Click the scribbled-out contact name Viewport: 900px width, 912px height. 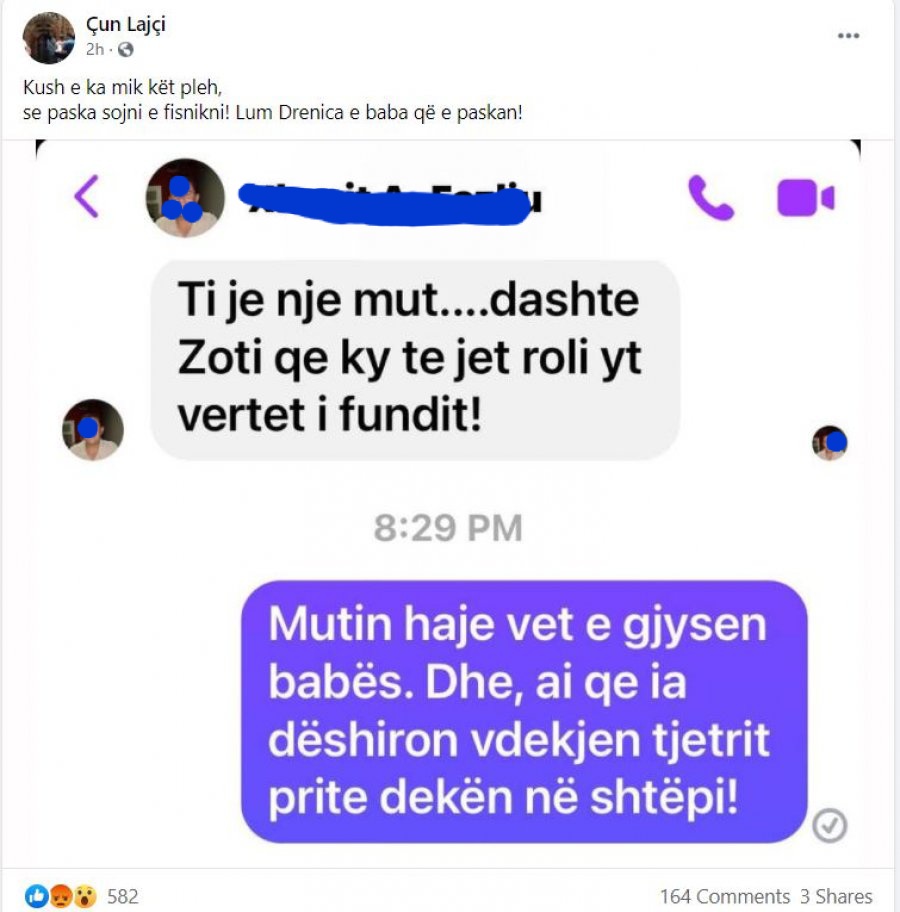point(391,201)
